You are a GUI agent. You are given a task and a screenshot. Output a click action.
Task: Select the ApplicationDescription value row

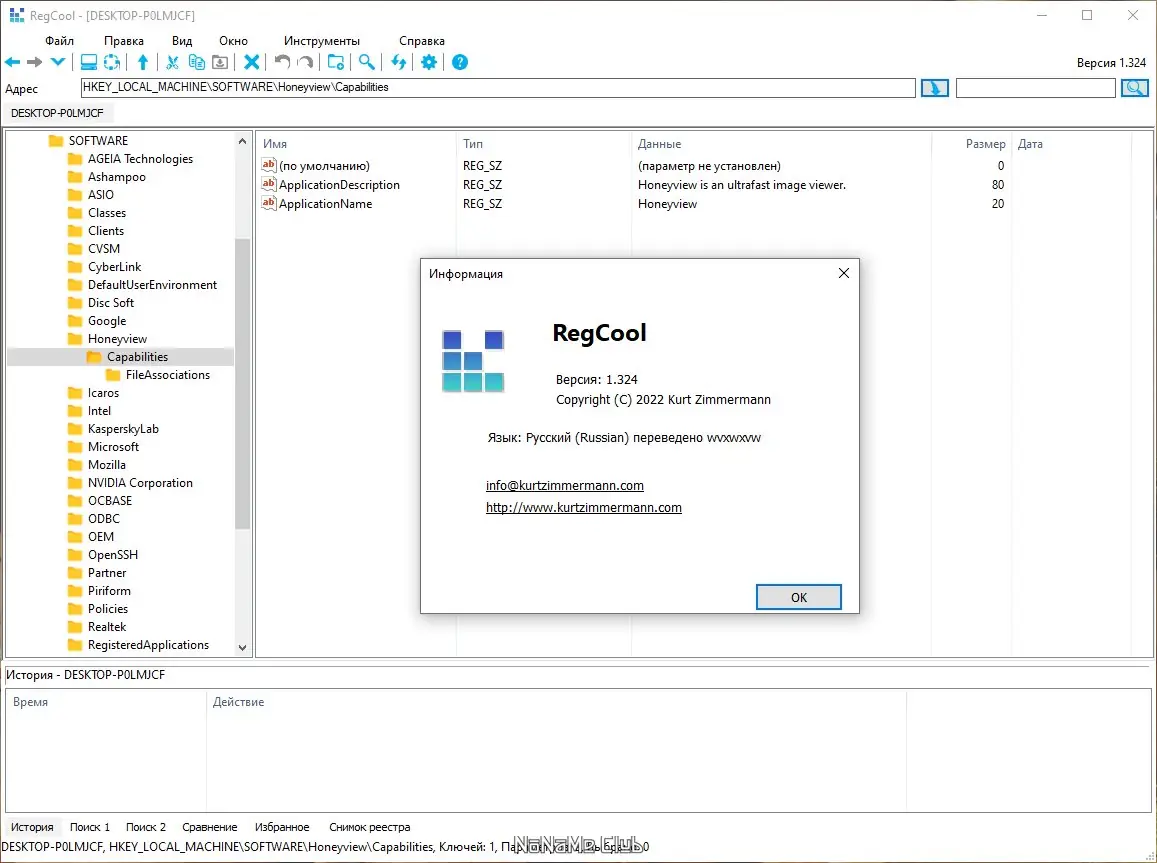click(x=632, y=184)
